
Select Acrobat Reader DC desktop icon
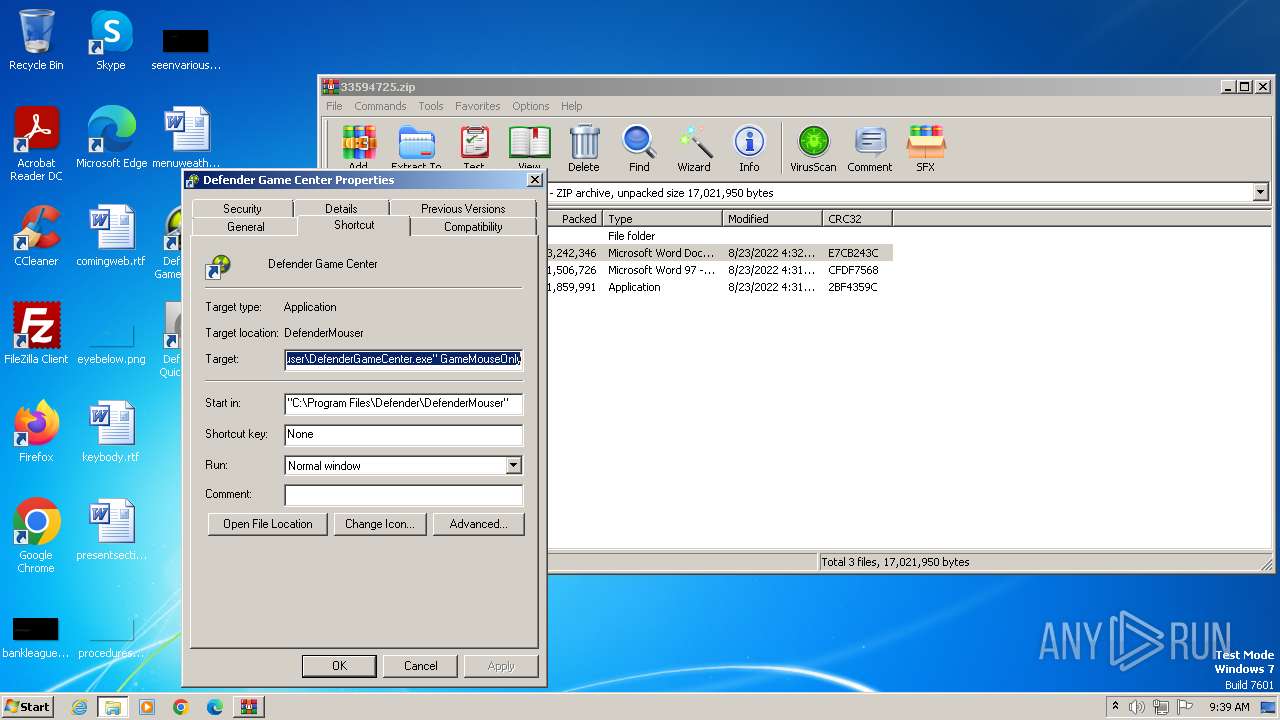36,145
